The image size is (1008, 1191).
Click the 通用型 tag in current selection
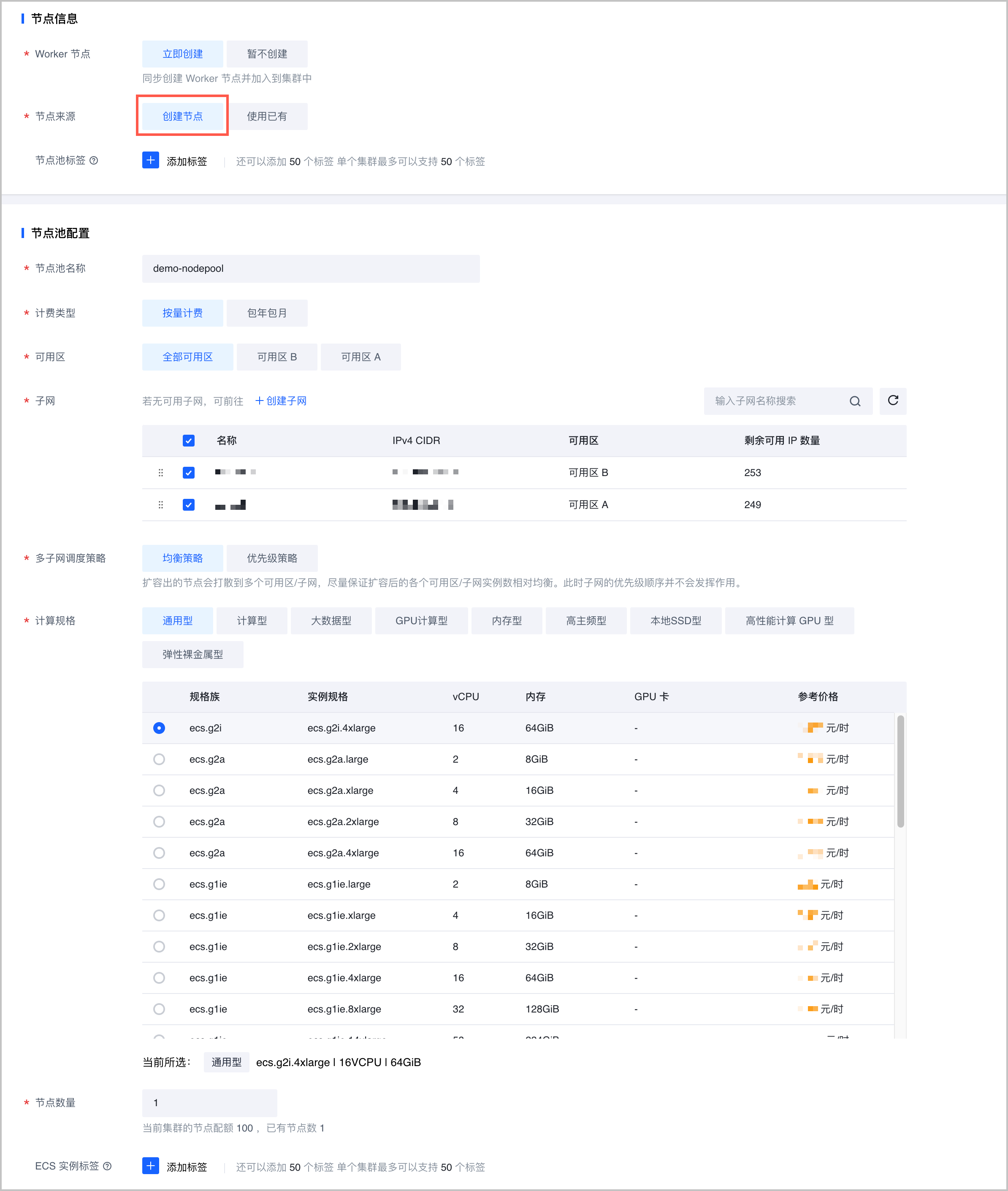tap(226, 1062)
